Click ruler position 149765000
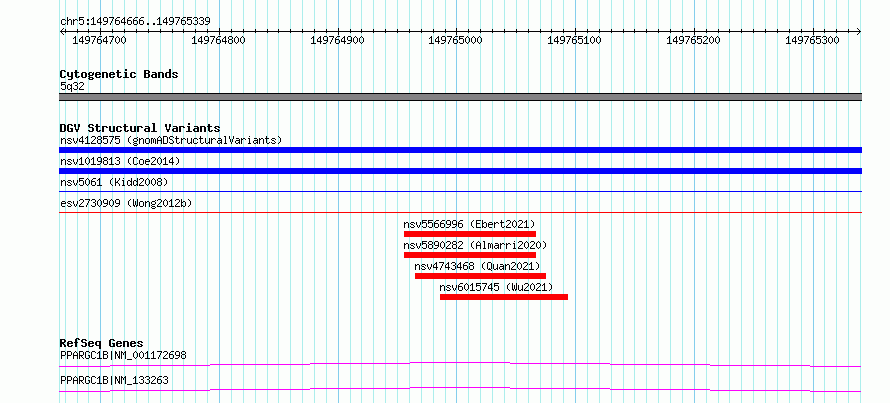The height and width of the screenshot is (403, 890). click(x=456, y=40)
